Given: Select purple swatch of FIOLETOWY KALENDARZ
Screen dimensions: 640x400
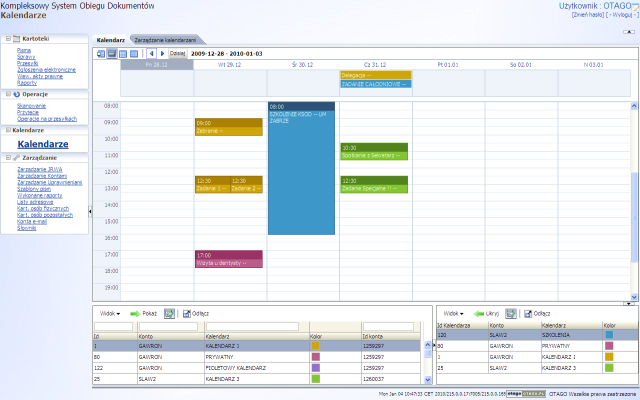Looking at the screenshot, I should coord(316,368).
